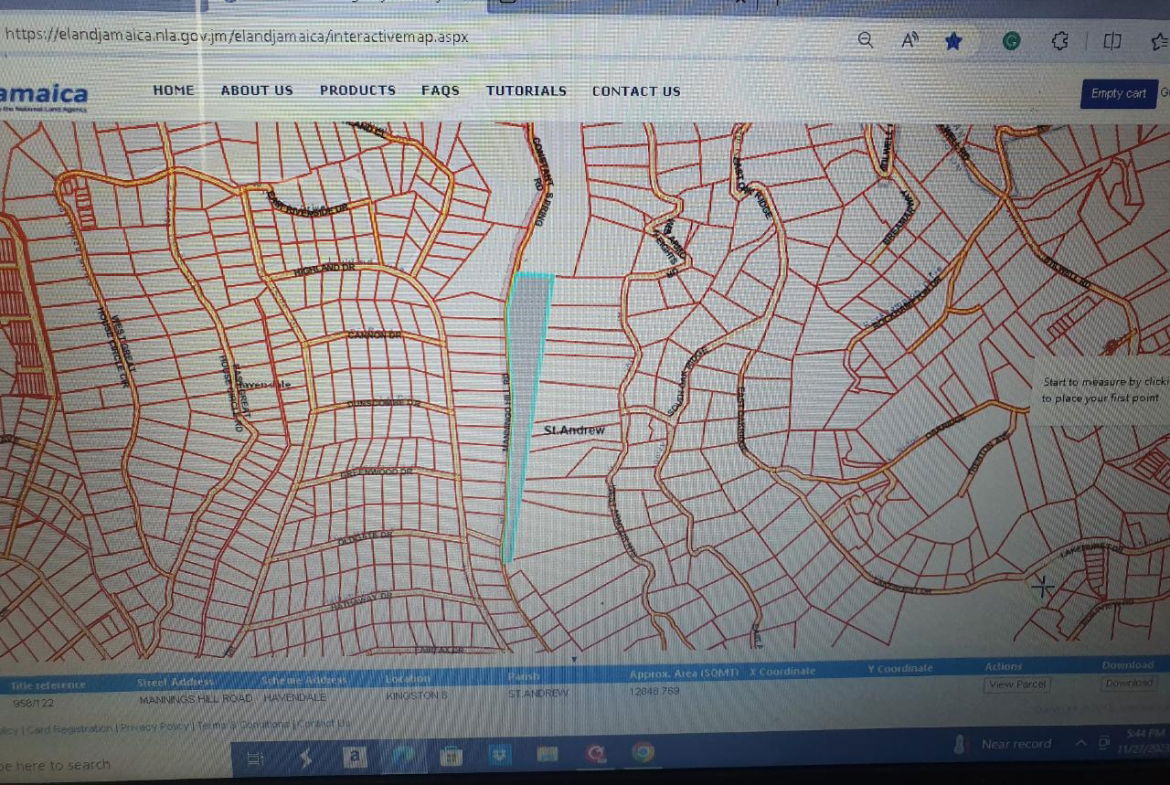Viewport: 1170px width, 785px height.
Task: Open the green Grammarly extension icon
Action: point(1011,42)
